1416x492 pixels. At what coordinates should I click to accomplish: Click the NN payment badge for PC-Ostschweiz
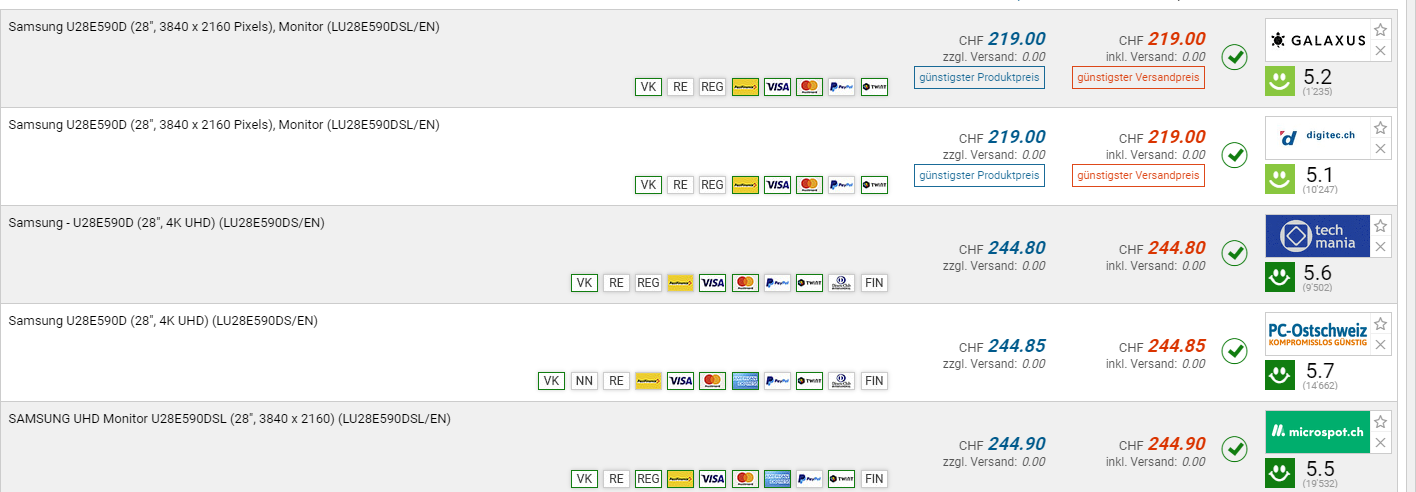point(583,381)
